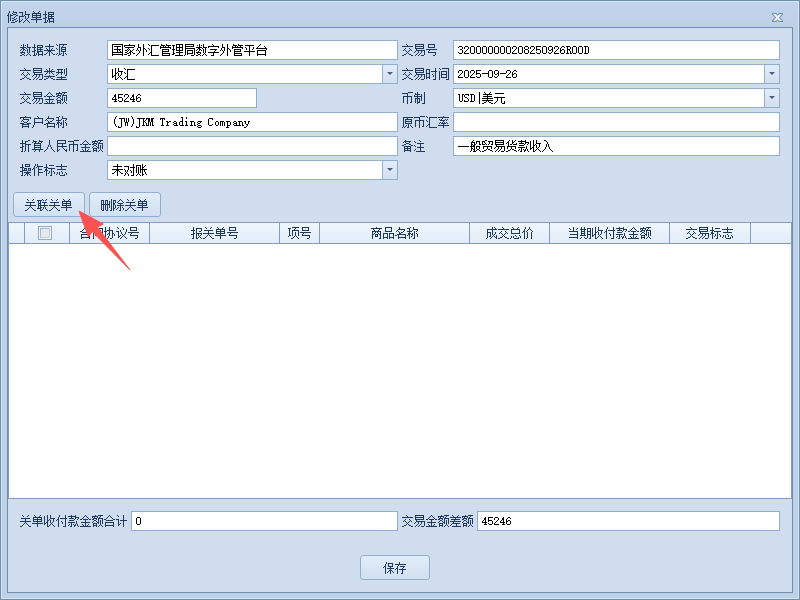The height and width of the screenshot is (600, 800).
Task: Expand the 币制 currency dropdown
Action: point(771,98)
